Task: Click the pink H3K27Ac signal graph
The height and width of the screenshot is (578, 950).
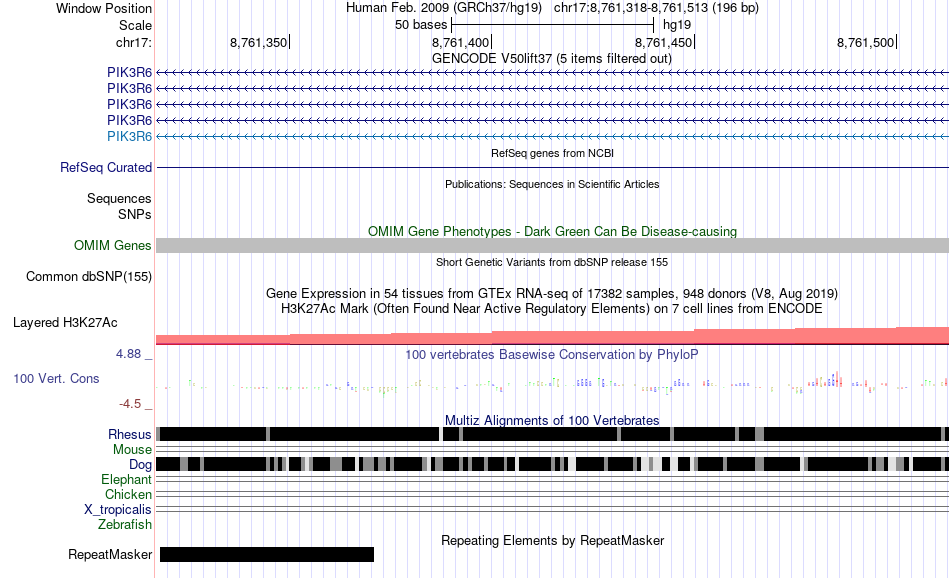Action: (553, 336)
